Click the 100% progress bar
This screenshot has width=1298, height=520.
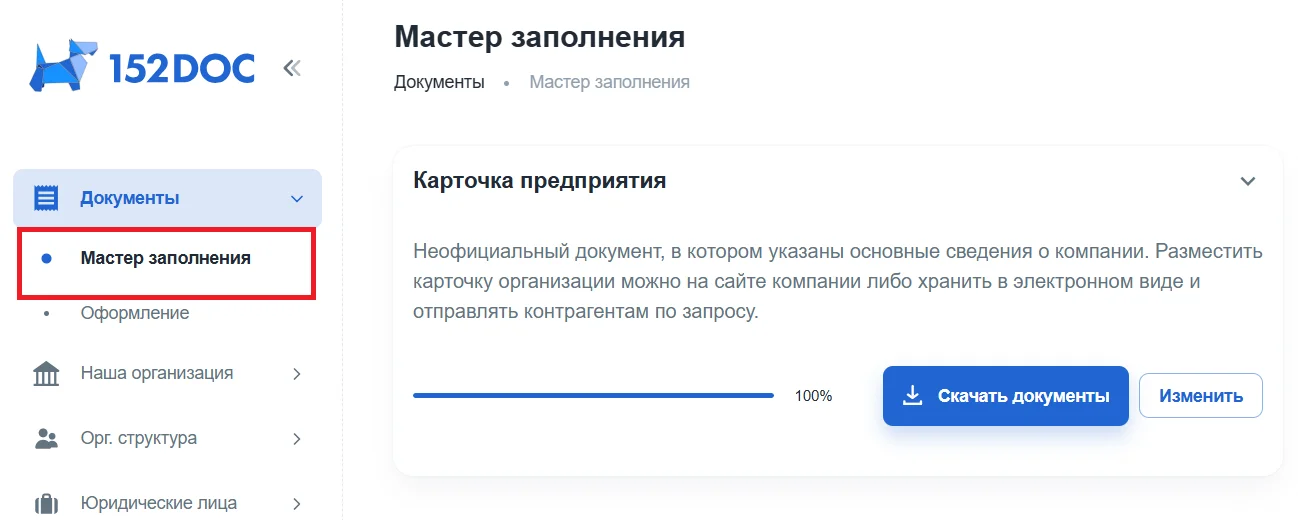(x=593, y=396)
